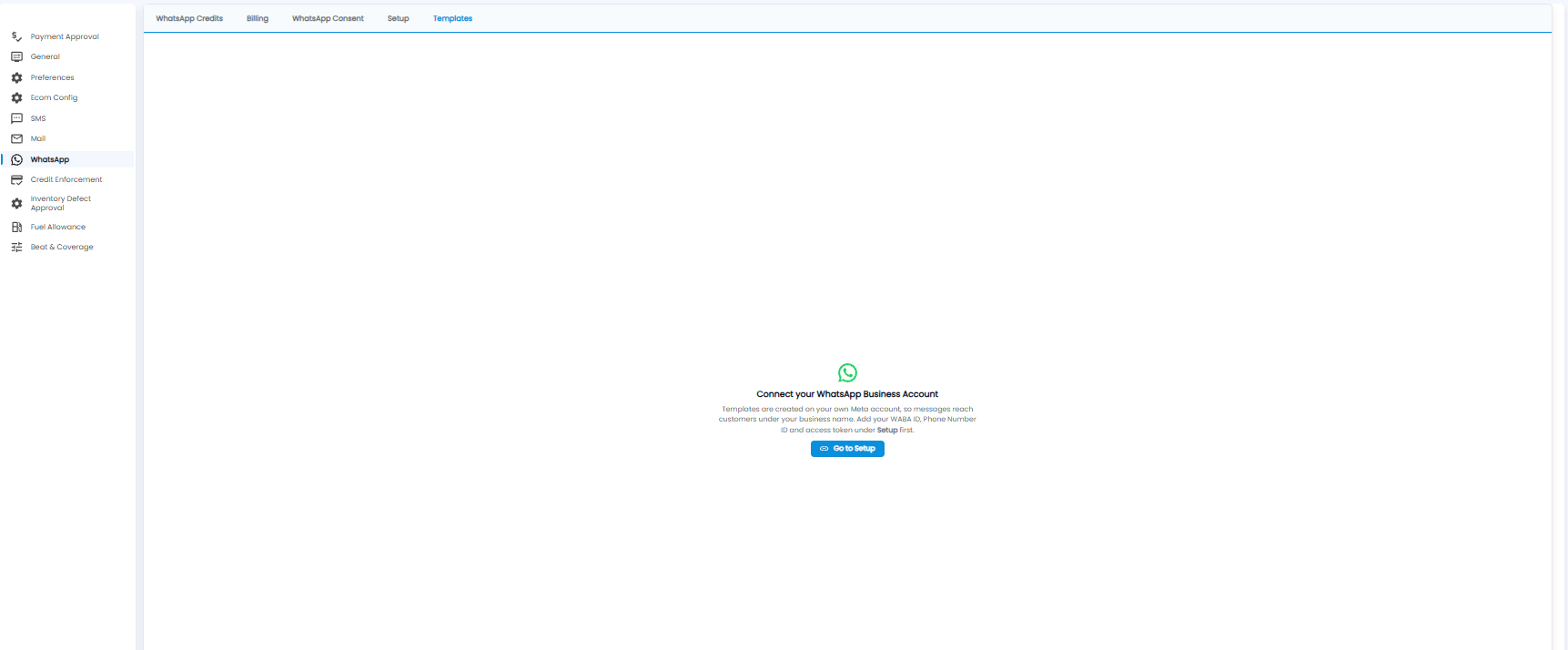1568x650 pixels.
Task: Click the Credit Enforcement card icon
Action: tap(16, 179)
